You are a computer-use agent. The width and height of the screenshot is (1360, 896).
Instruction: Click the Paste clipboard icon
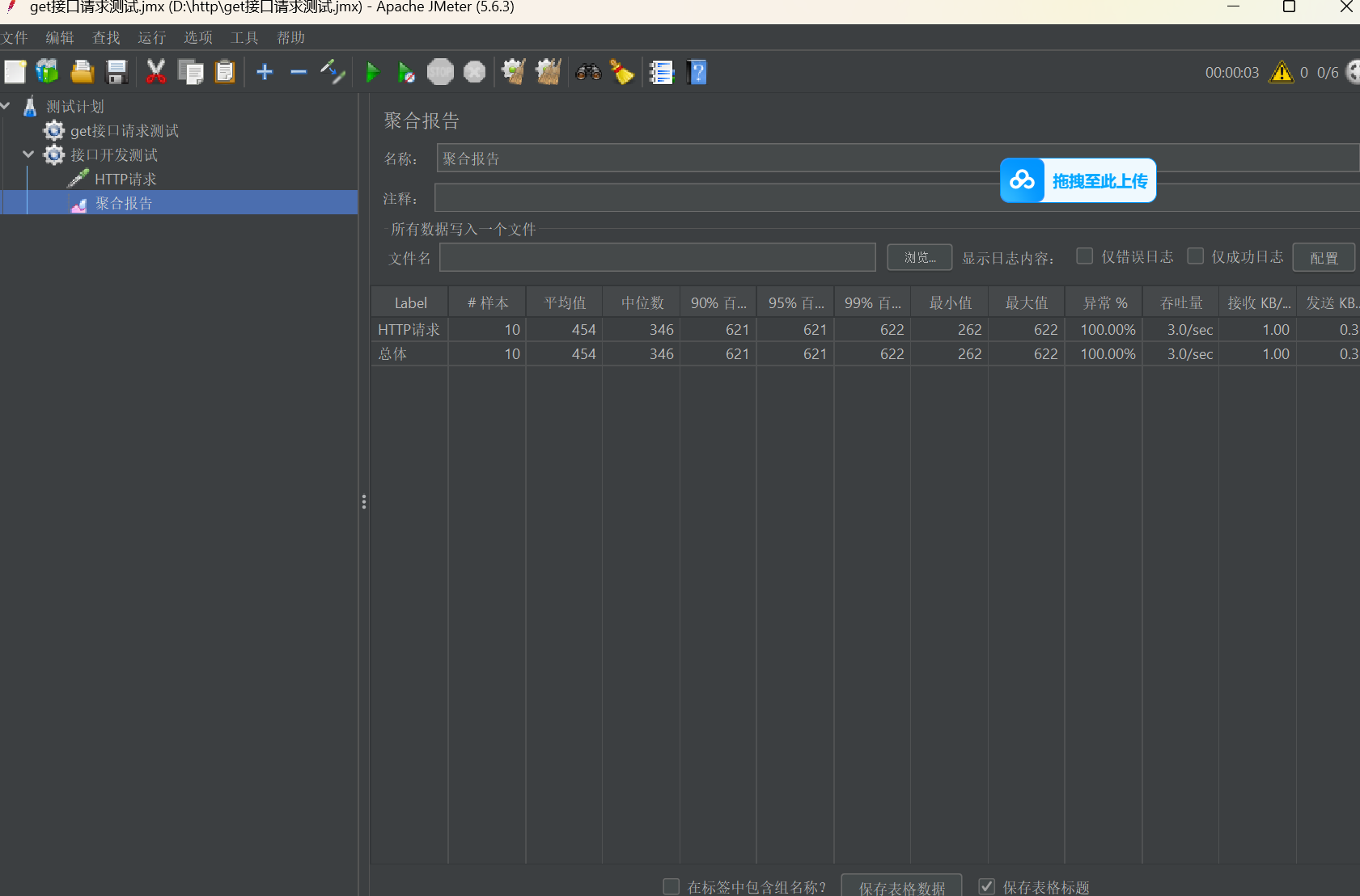[225, 72]
